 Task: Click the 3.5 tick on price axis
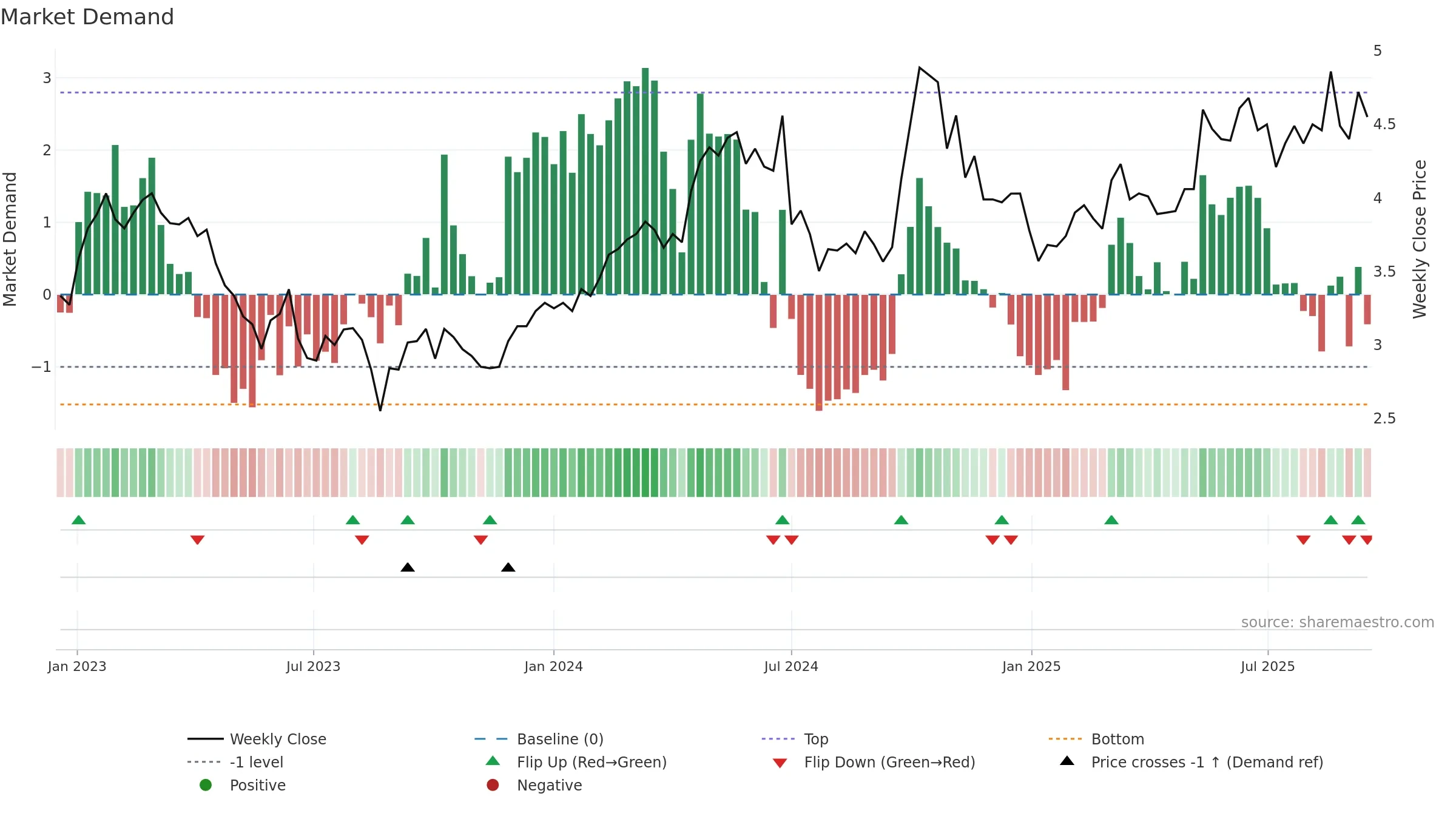pyautogui.click(x=1384, y=271)
